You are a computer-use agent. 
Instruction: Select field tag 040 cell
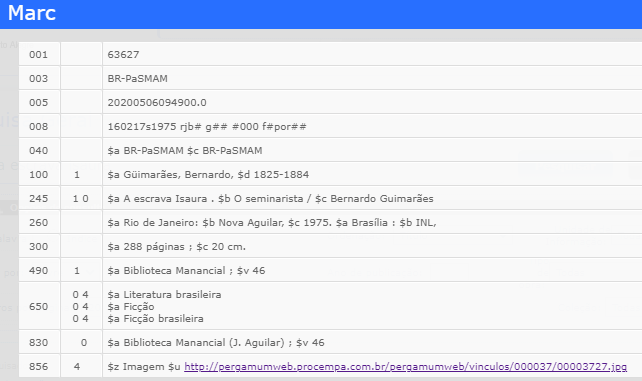point(38,151)
